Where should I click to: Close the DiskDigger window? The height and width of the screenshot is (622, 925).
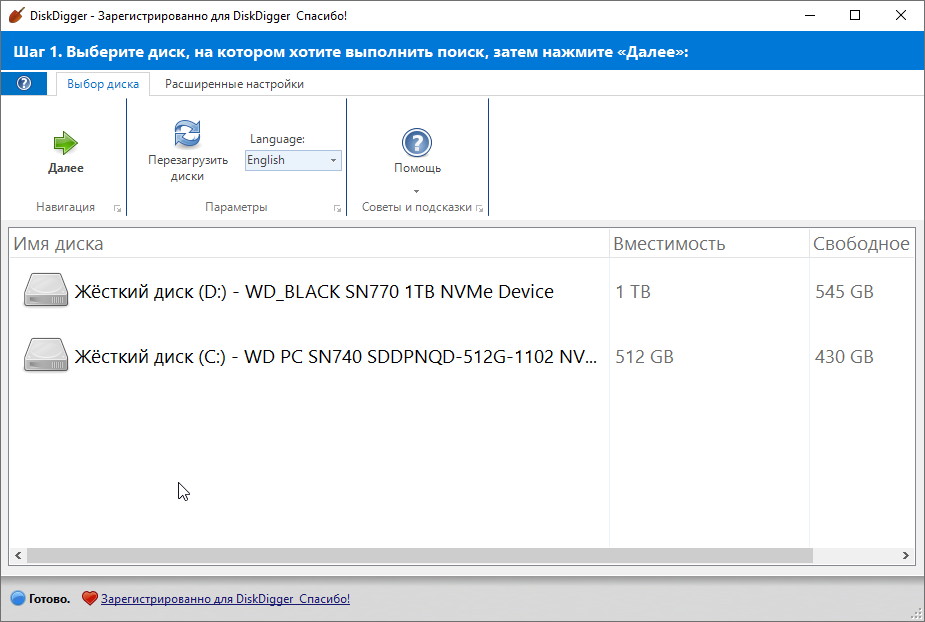[901, 15]
